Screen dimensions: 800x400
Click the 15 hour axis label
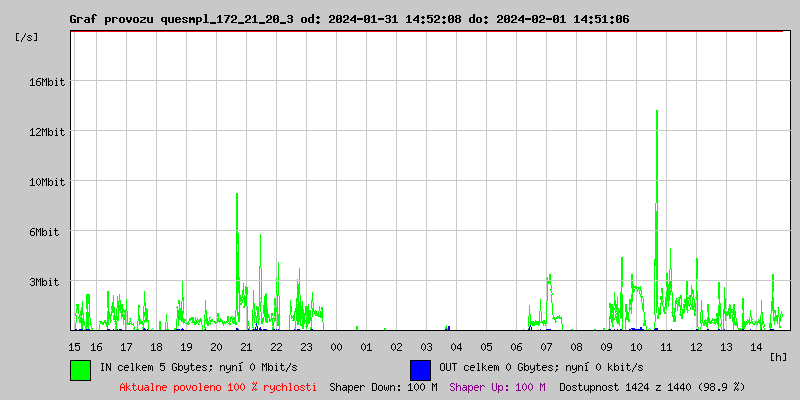pos(75,347)
